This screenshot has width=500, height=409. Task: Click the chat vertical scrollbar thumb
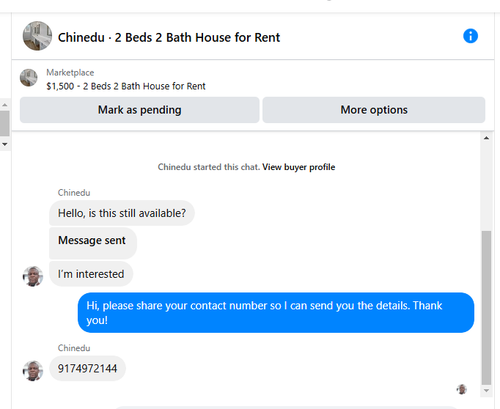tap(486, 307)
